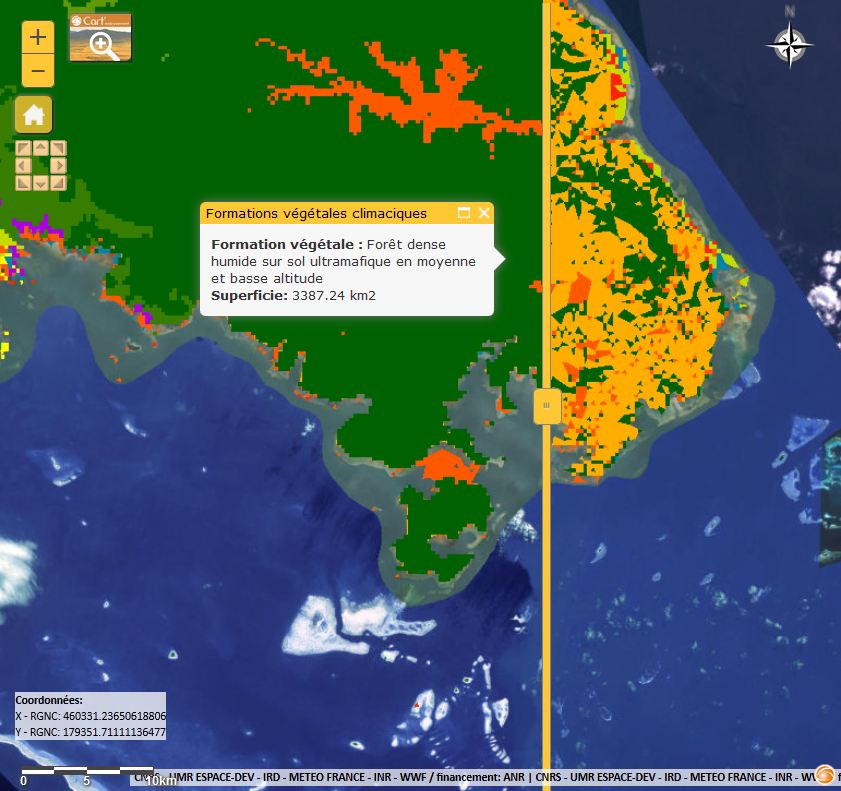Pan map diagonally to the lower-right

[x=59, y=183]
